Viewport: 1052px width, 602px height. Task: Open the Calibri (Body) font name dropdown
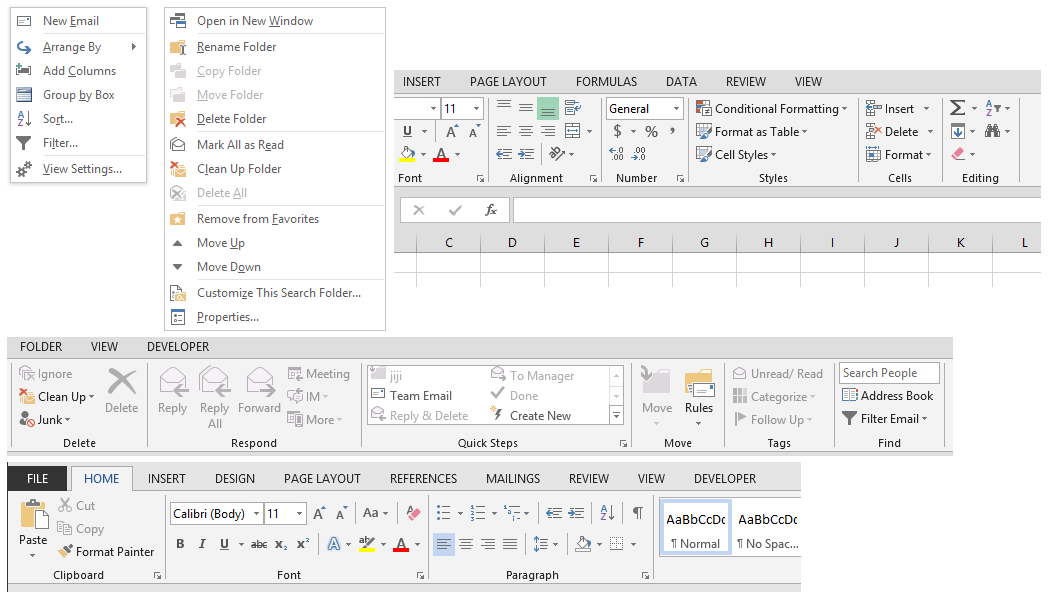point(257,514)
